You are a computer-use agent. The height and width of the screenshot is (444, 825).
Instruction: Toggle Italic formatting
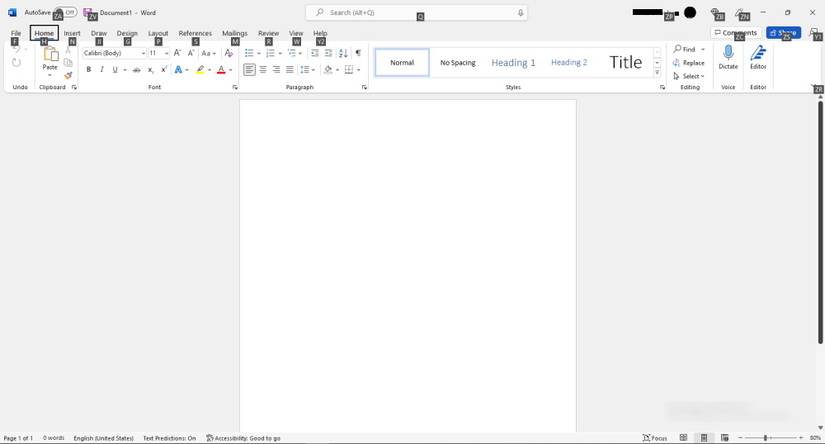pyautogui.click(x=102, y=69)
